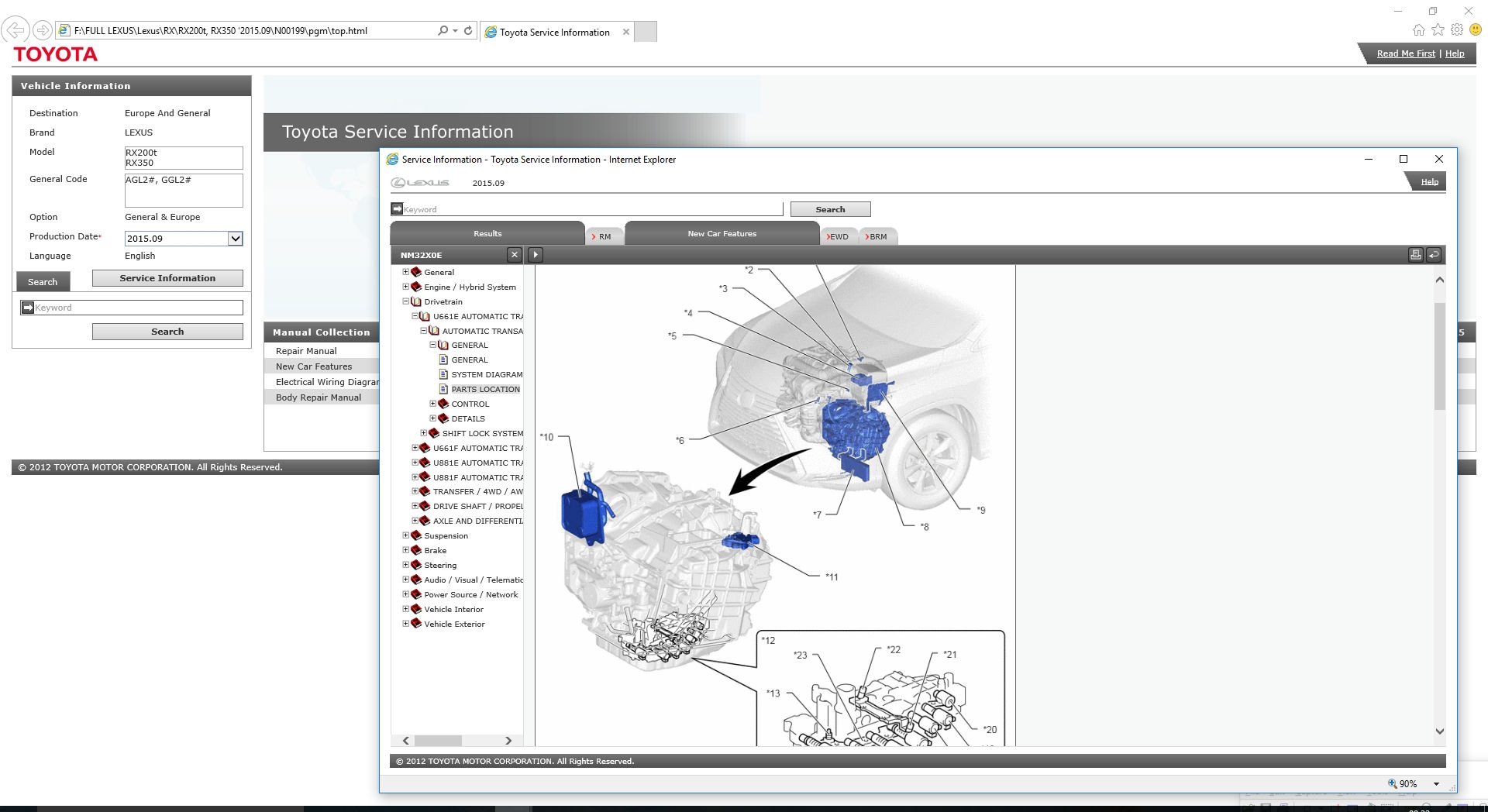Open the Read Me First link
Screen dimensions: 1488x812
(1406, 53)
